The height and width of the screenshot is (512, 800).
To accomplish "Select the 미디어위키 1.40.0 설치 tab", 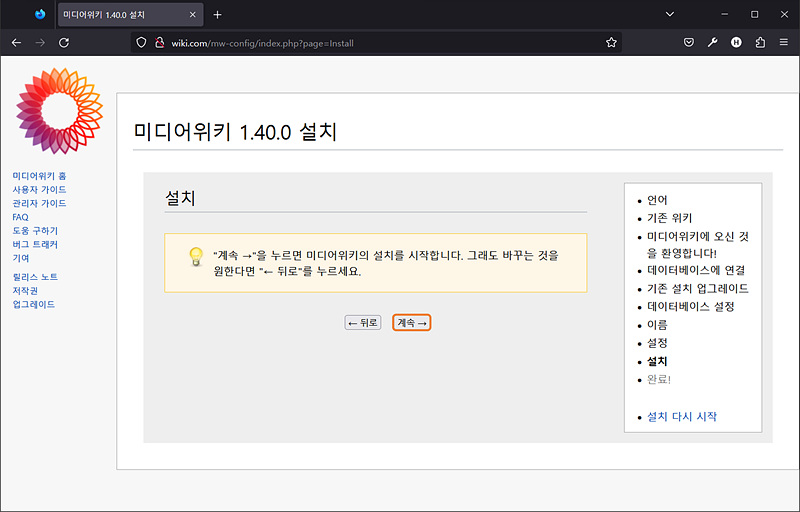I will tap(131, 15).
